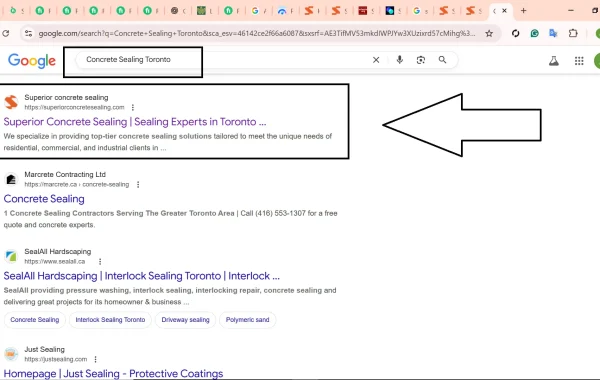Click the 'Driveway sealing' sitelink chip

pos(186,320)
